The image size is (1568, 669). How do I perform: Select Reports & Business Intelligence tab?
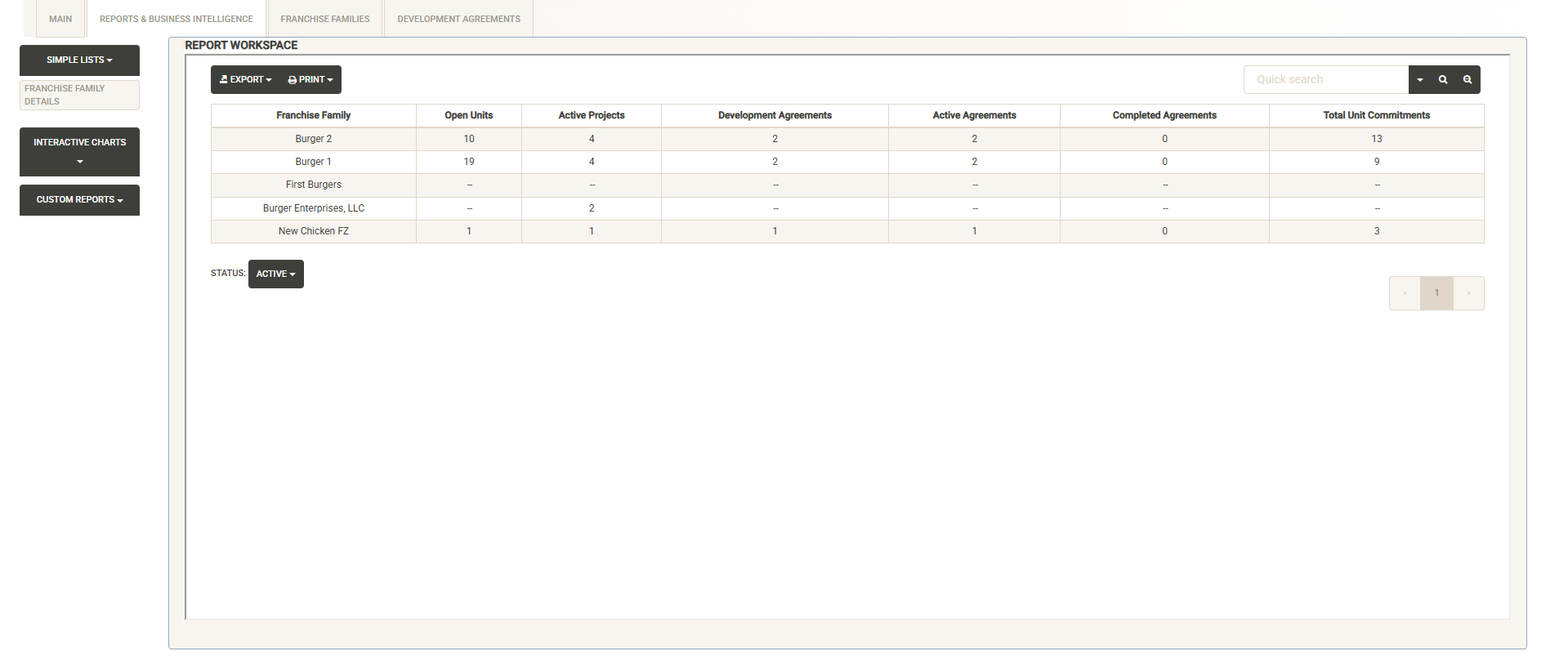coord(176,19)
